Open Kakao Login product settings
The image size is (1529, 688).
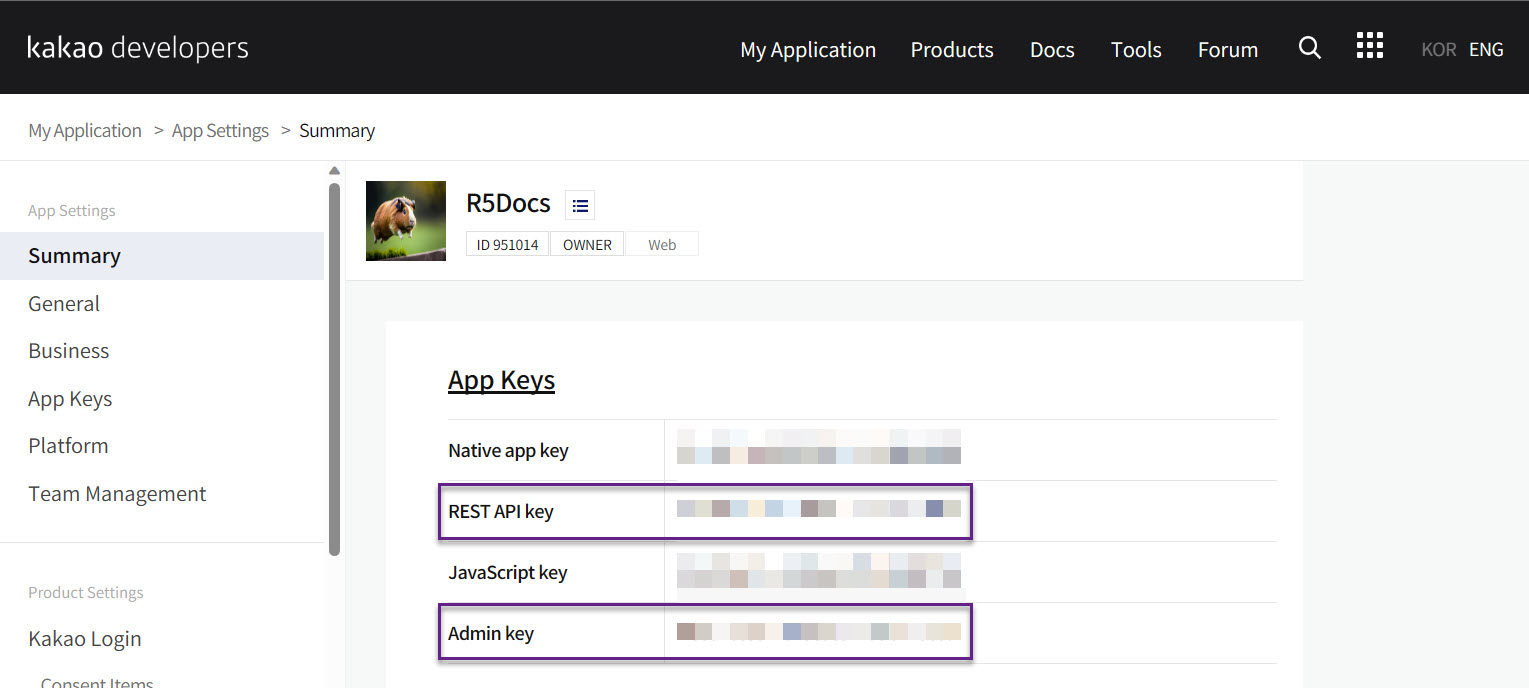85,639
